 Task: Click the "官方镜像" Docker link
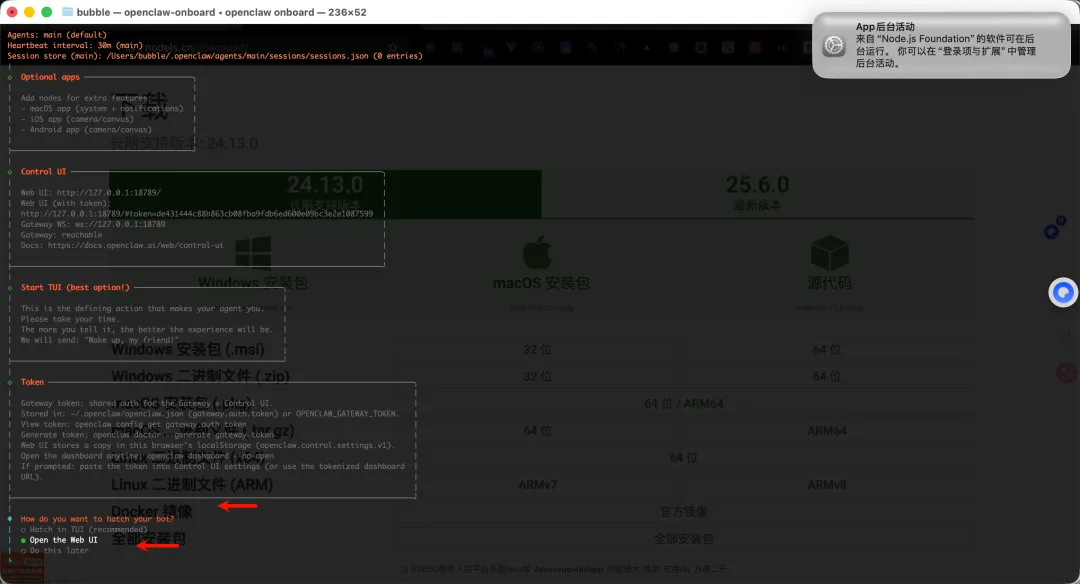click(683, 512)
